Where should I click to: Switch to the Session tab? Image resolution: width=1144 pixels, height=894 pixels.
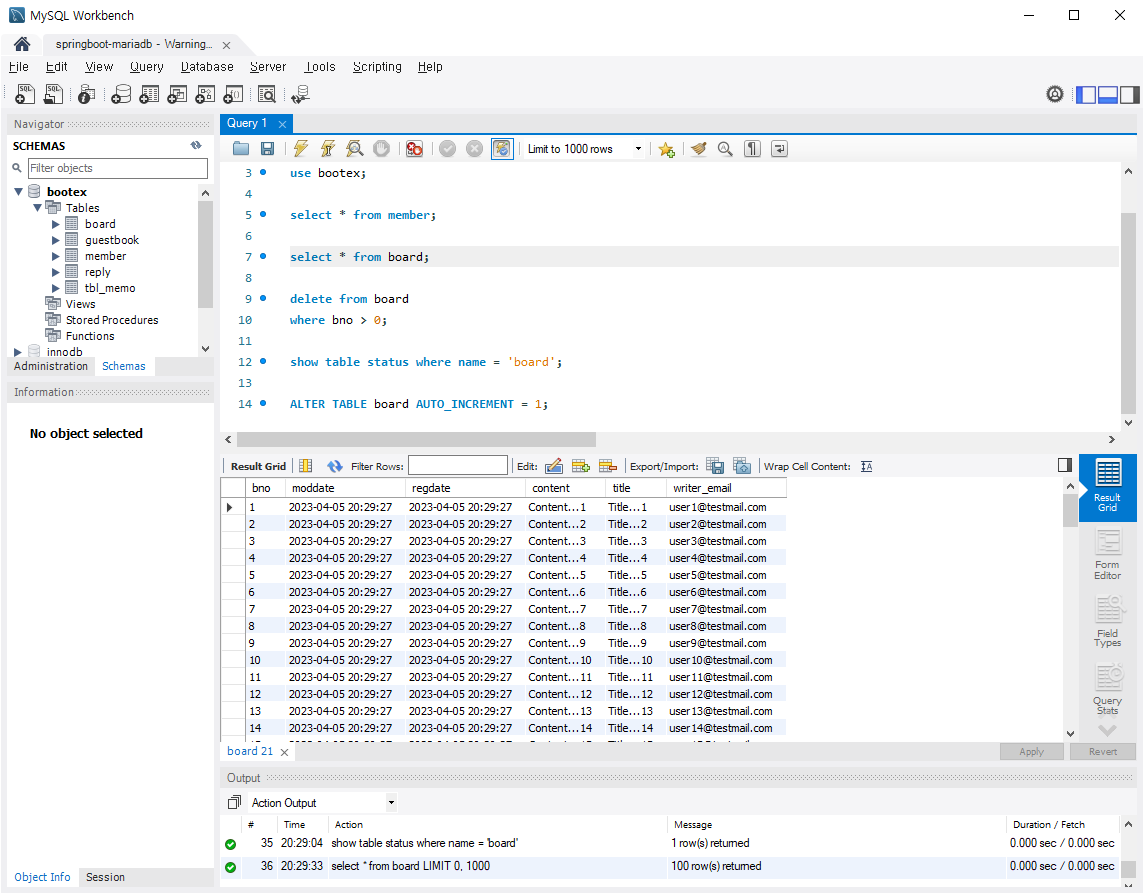105,877
